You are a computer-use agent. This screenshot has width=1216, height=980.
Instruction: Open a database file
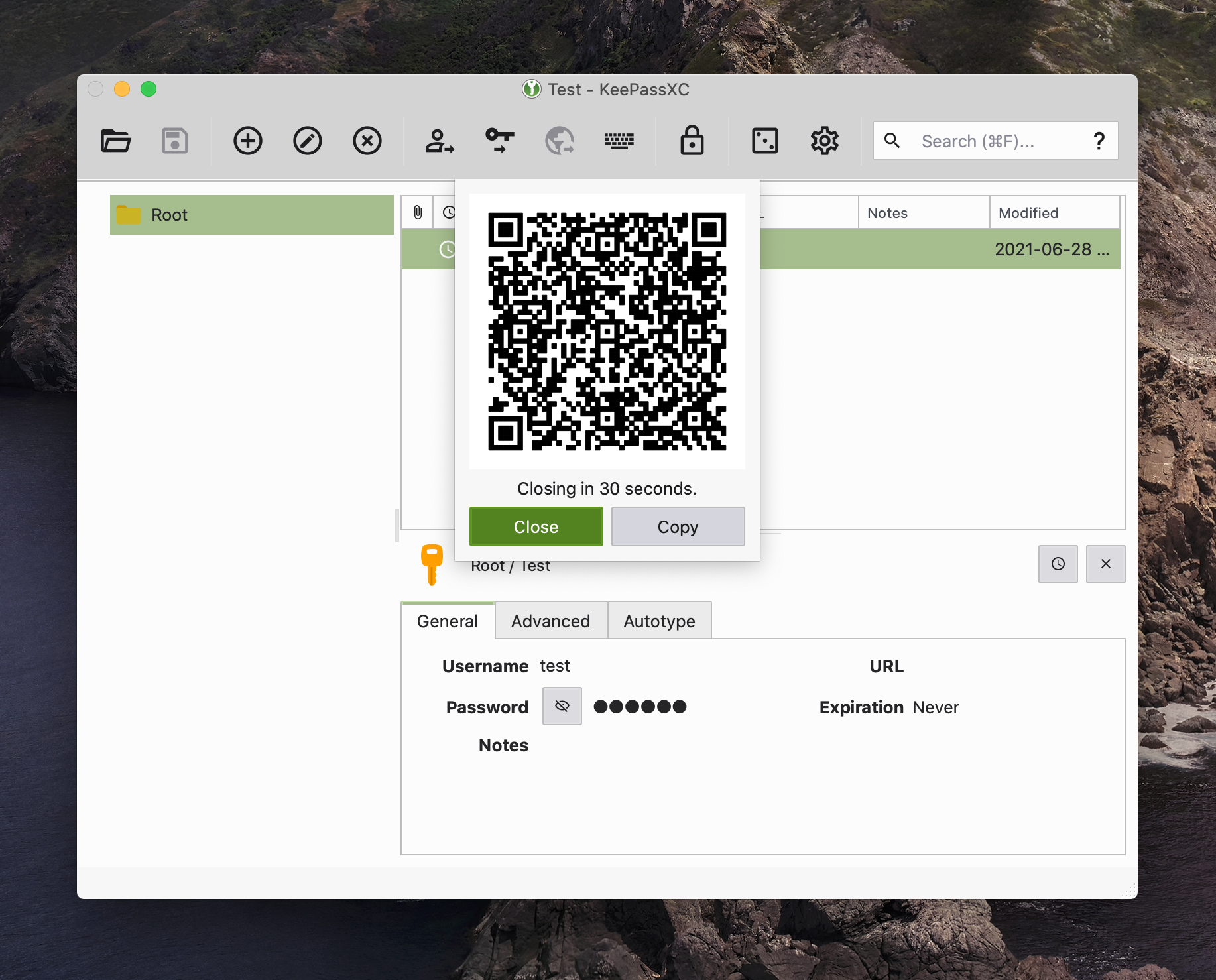pyautogui.click(x=115, y=141)
